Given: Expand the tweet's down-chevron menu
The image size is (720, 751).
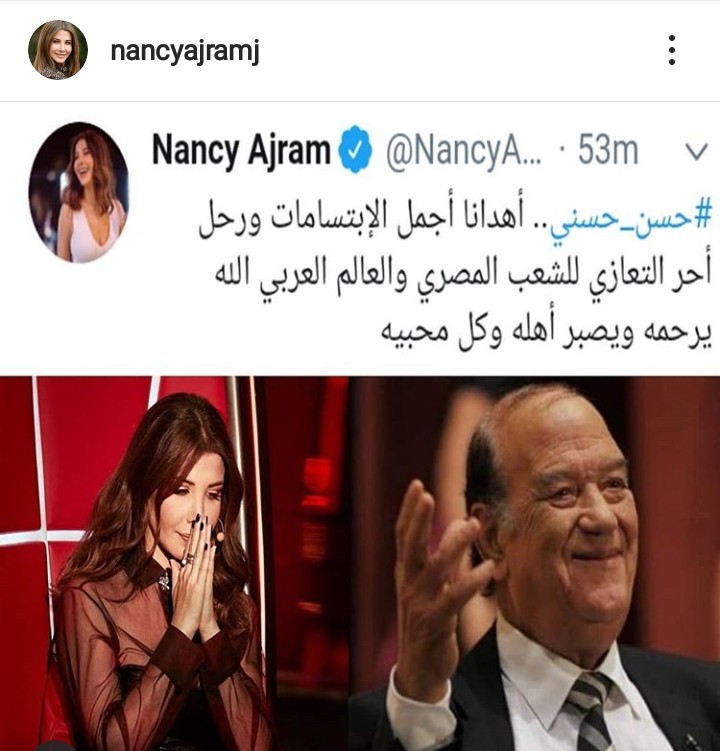Looking at the screenshot, I should click(696, 151).
